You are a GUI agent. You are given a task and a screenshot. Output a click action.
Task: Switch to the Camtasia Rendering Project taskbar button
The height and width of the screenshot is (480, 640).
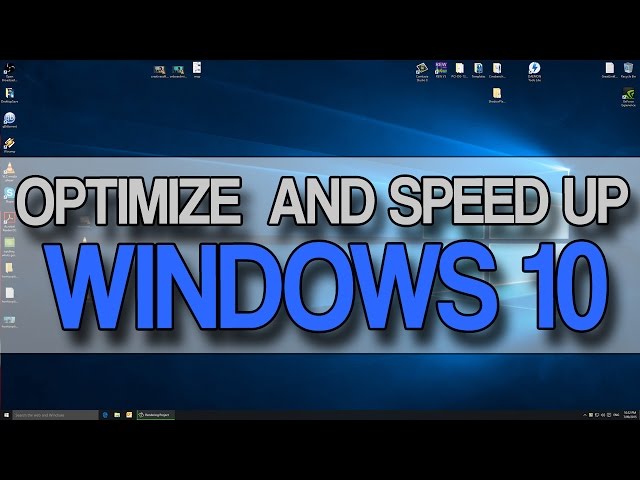156,415
